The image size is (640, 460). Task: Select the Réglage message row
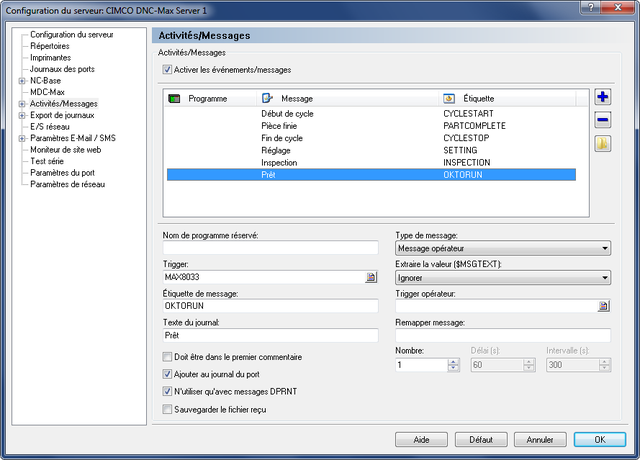371,150
